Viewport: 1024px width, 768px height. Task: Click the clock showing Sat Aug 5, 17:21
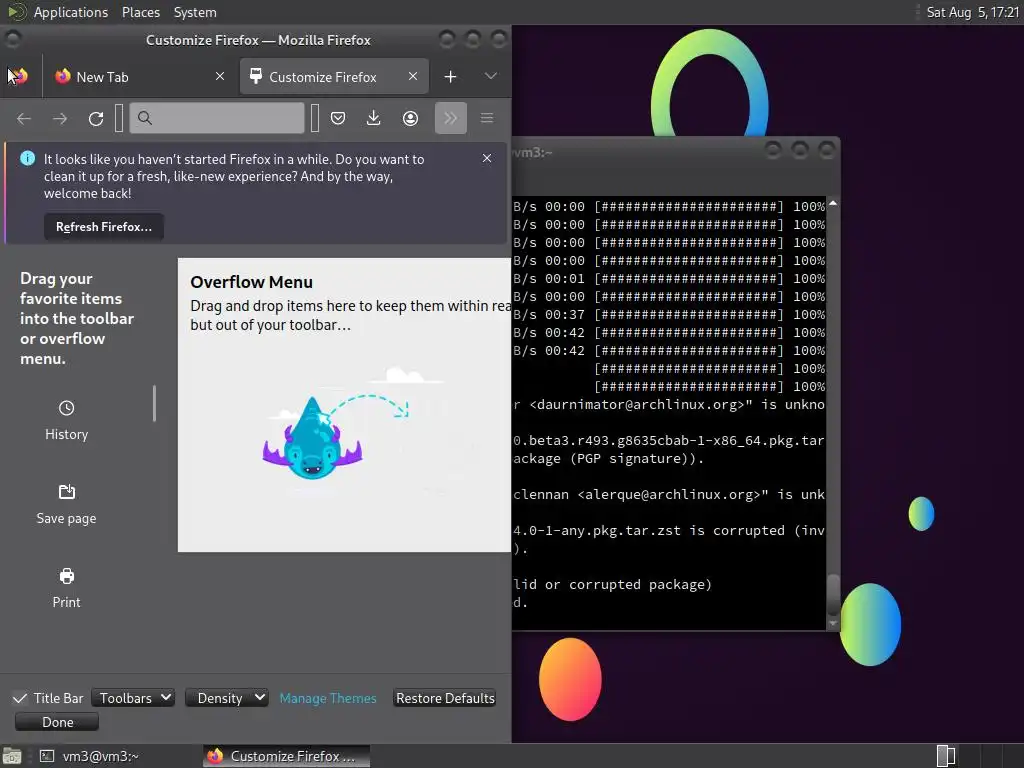(x=972, y=12)
